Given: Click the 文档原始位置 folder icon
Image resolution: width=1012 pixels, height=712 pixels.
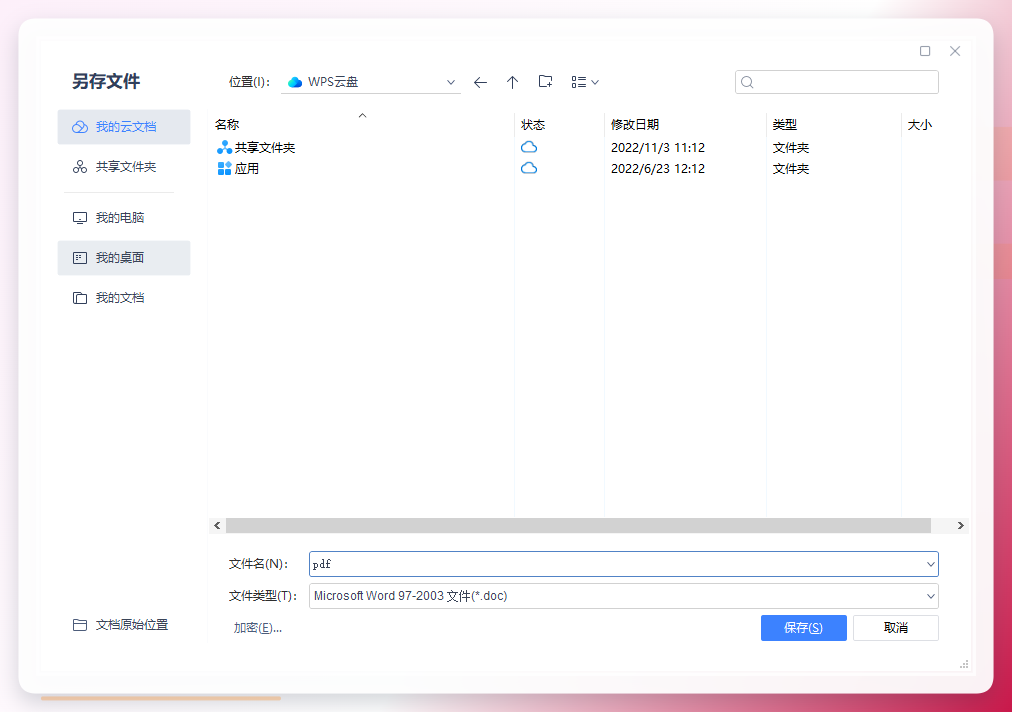Looking at the screenshot, I should tap(80, 625).
